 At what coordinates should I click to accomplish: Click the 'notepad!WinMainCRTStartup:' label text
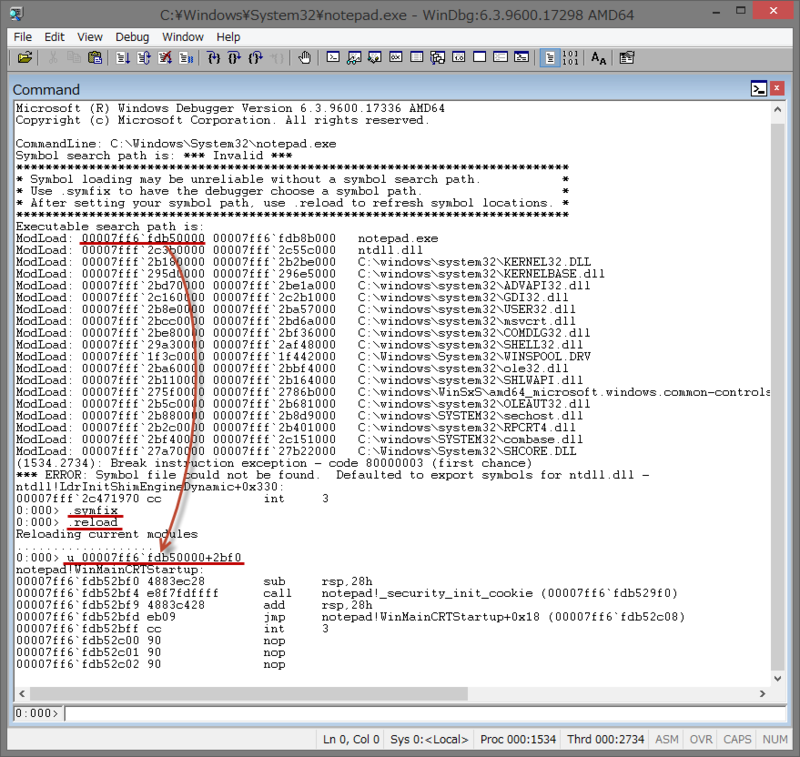110,569
